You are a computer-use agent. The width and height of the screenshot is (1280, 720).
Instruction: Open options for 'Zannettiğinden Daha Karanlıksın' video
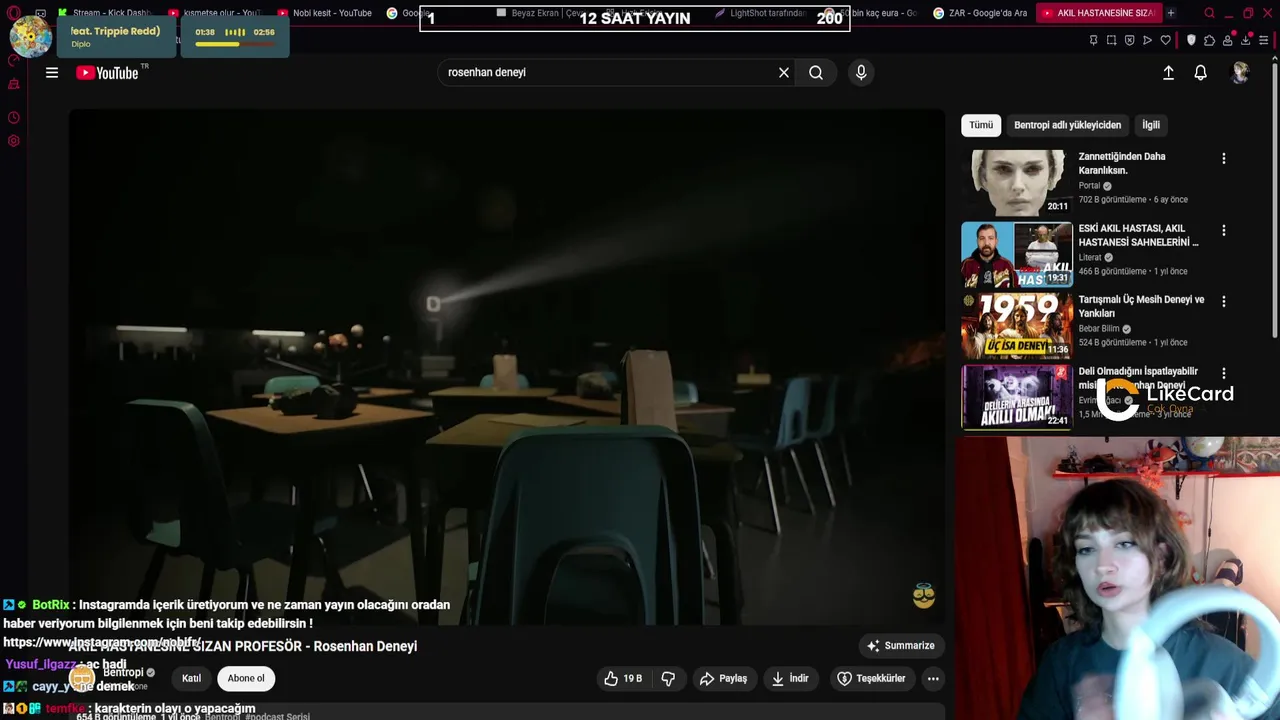[x=1223, y=158]
